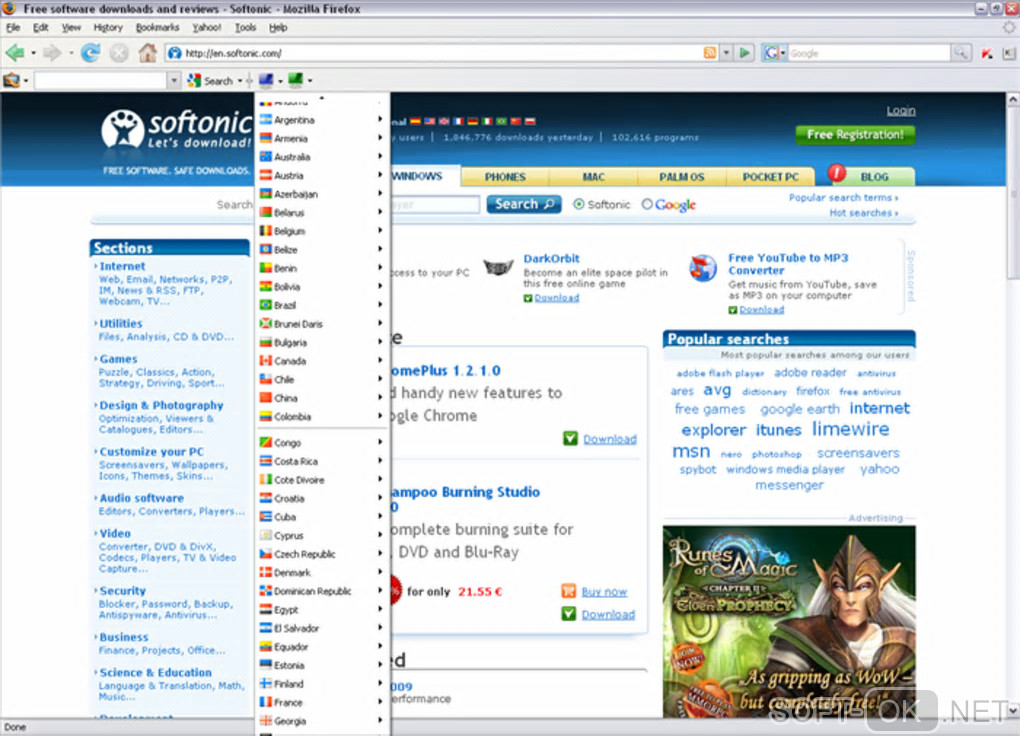Click the Stop loading icon

(118, 53)
